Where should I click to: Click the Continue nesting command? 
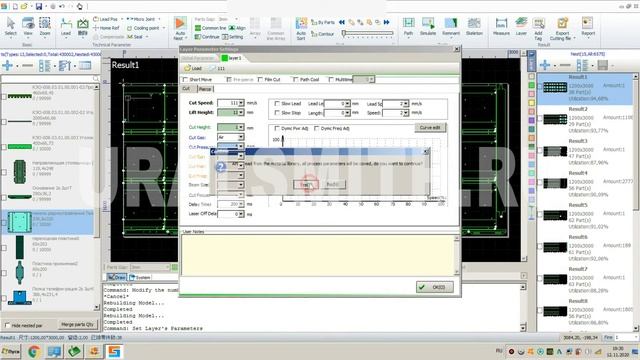(207, 37)
